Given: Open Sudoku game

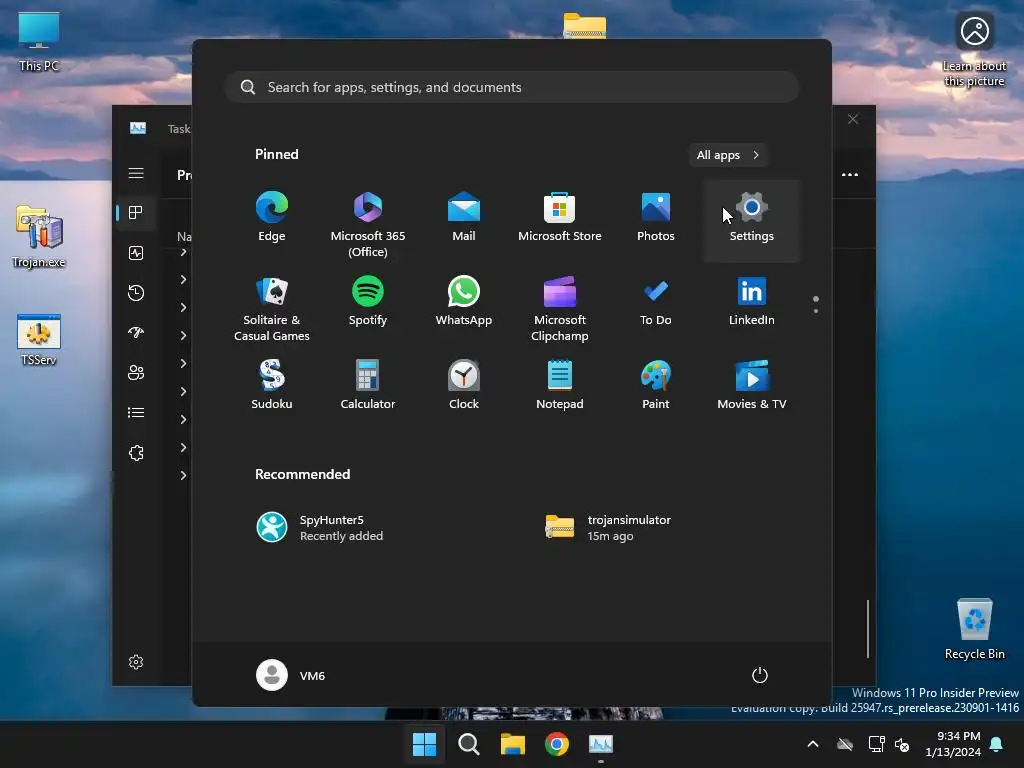Looking at the screenshot, I should click(272, 385).
